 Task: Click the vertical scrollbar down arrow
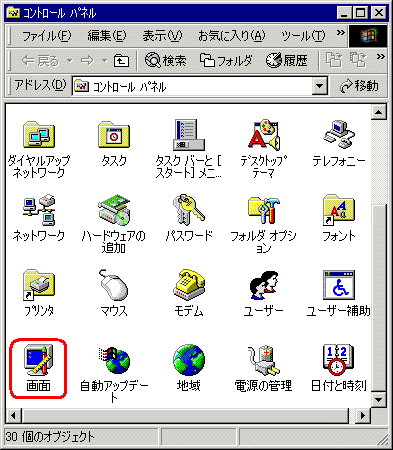pyautogui.click(x=378, y=399)
